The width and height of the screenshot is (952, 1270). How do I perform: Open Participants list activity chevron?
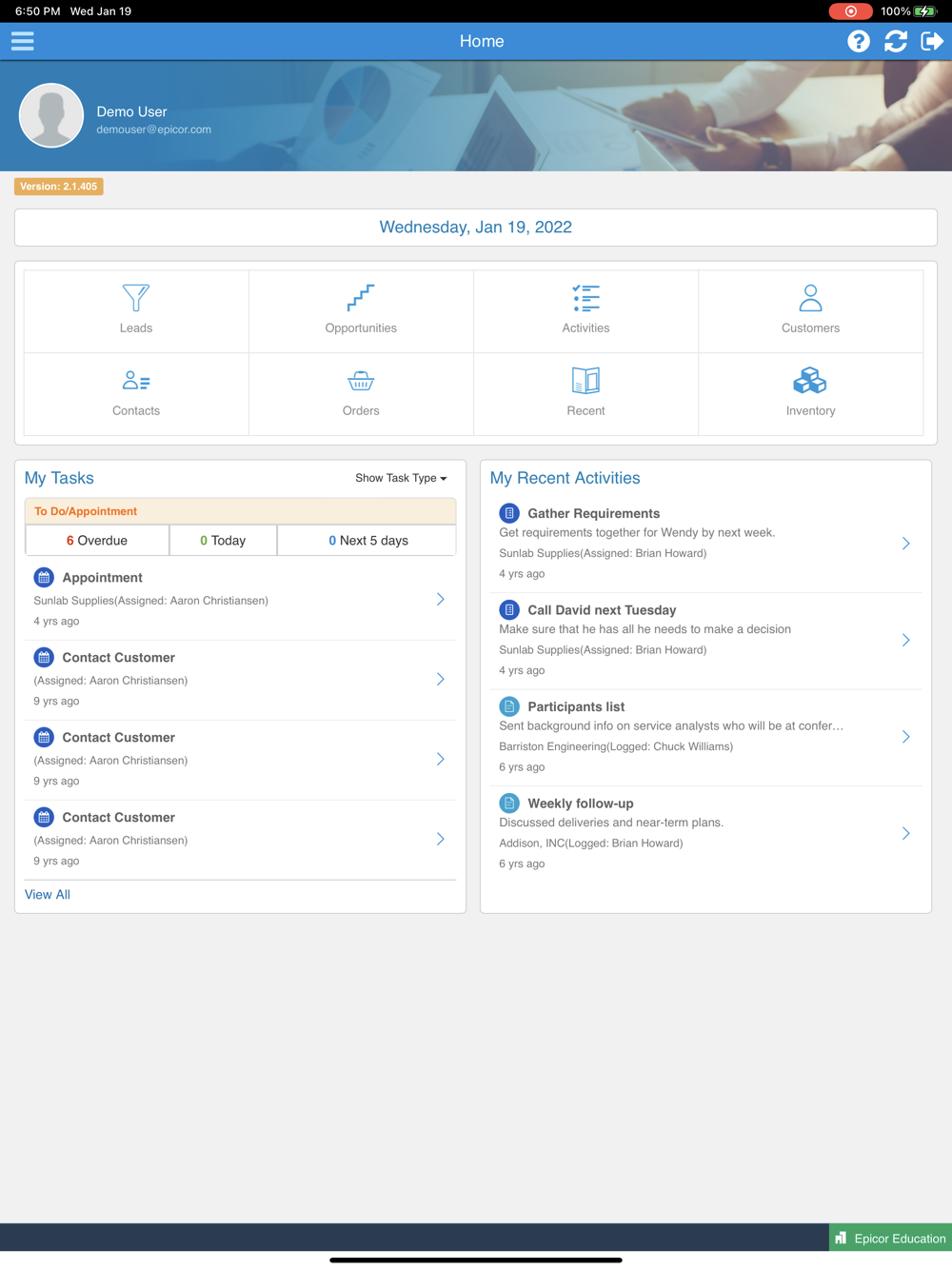[905, 736]
